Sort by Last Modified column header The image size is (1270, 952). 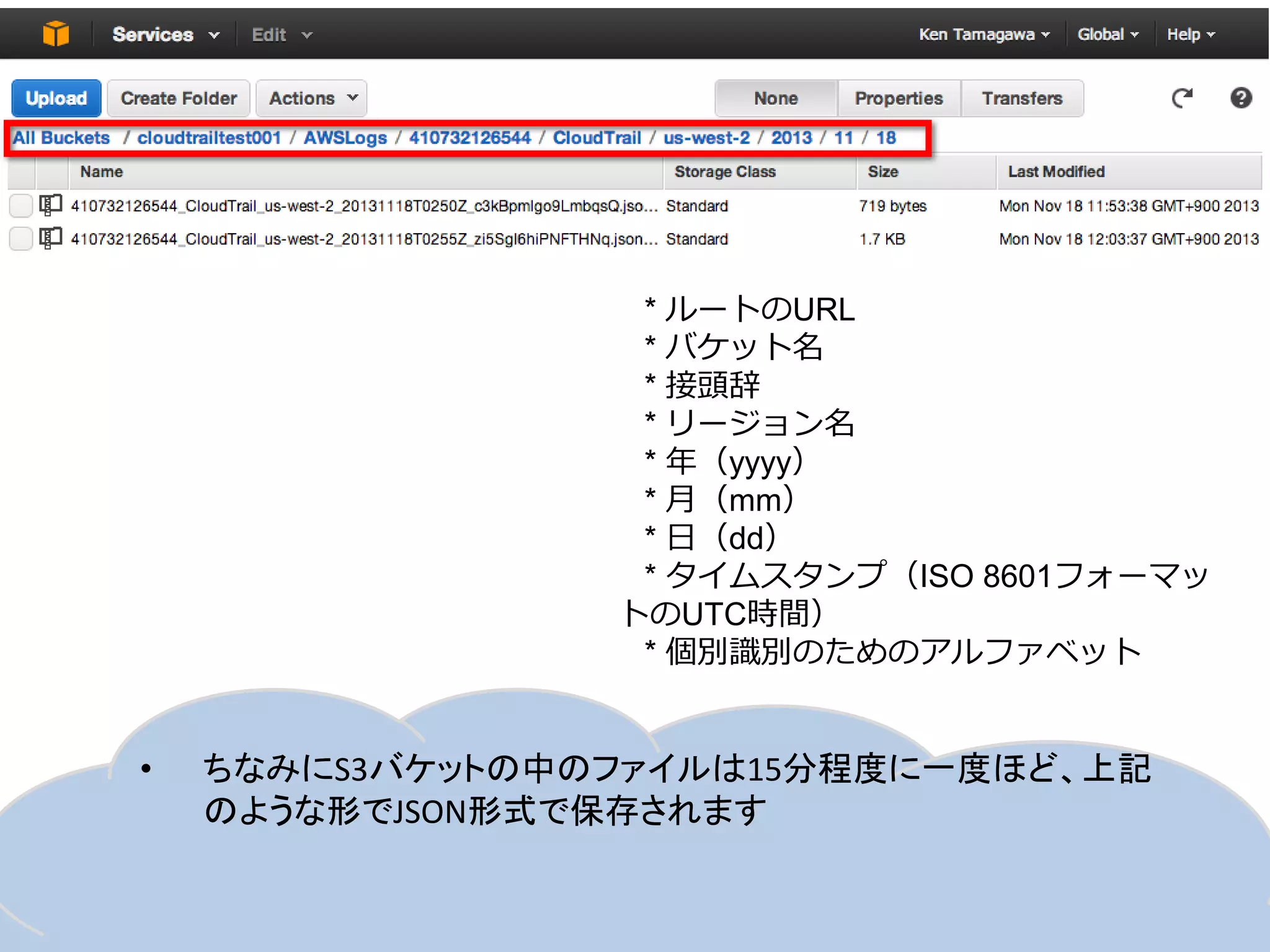coord(1129,172)
